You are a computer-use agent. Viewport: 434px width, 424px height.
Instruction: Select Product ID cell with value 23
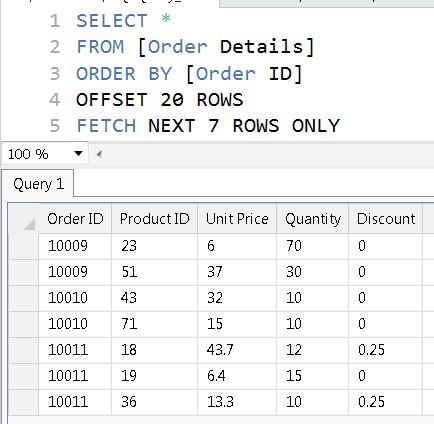pyautogui.click(x=154, y=246)
